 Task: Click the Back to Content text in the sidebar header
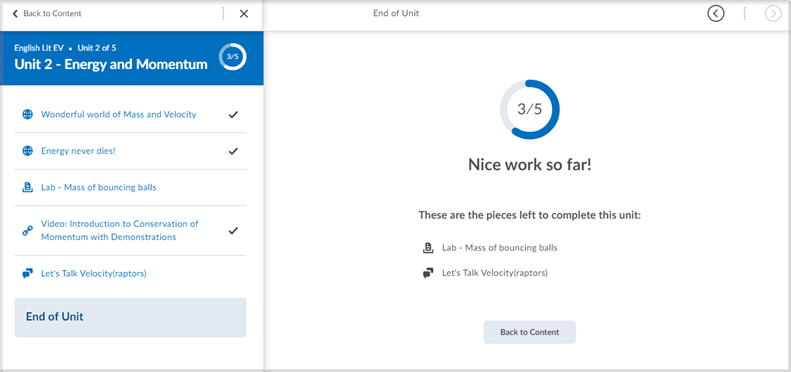(x=52, y=14)
